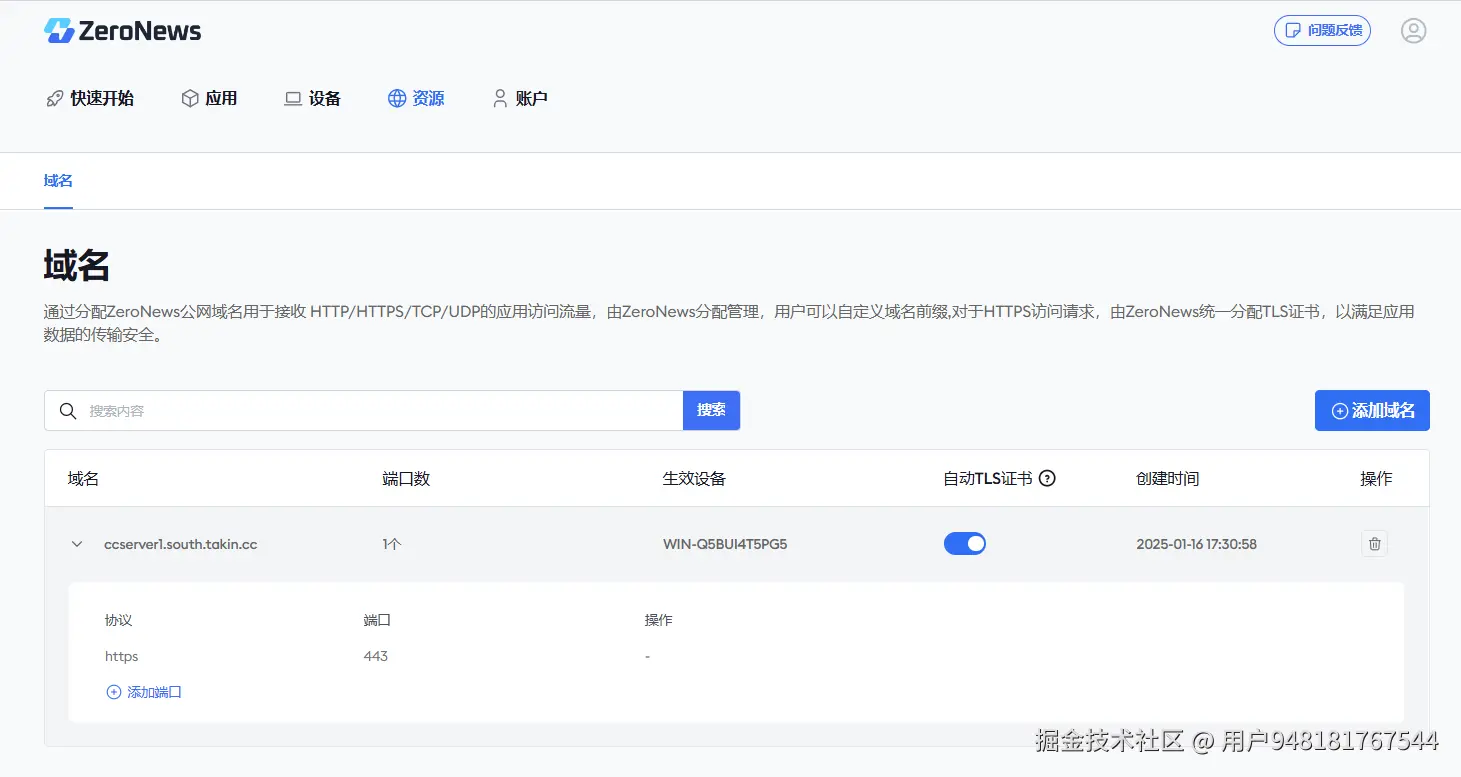Viewport: 1461px width, 777px height.
Task: Delete domain ccserver1.south.takin.cc with trash icon
Action: (x=1375, y=544)
